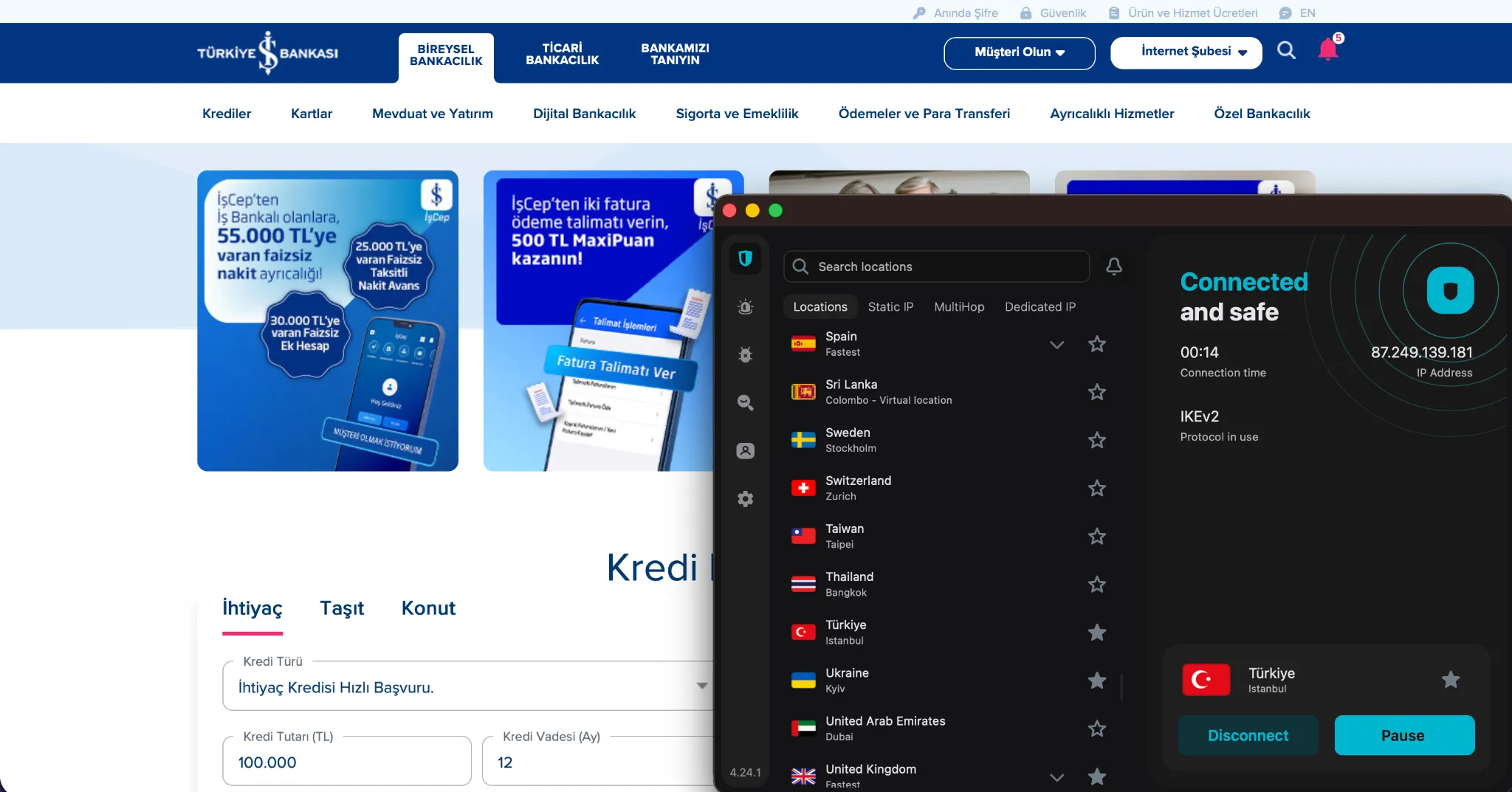Open the Müşteri Olun menu
Viewport: 1512px width, 792px height.
click(1019, 52)
